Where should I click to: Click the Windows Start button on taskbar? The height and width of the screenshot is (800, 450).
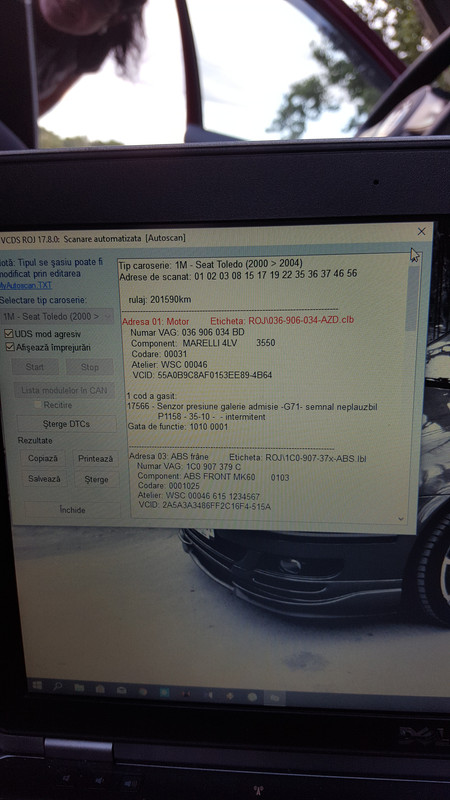point(37,685)
